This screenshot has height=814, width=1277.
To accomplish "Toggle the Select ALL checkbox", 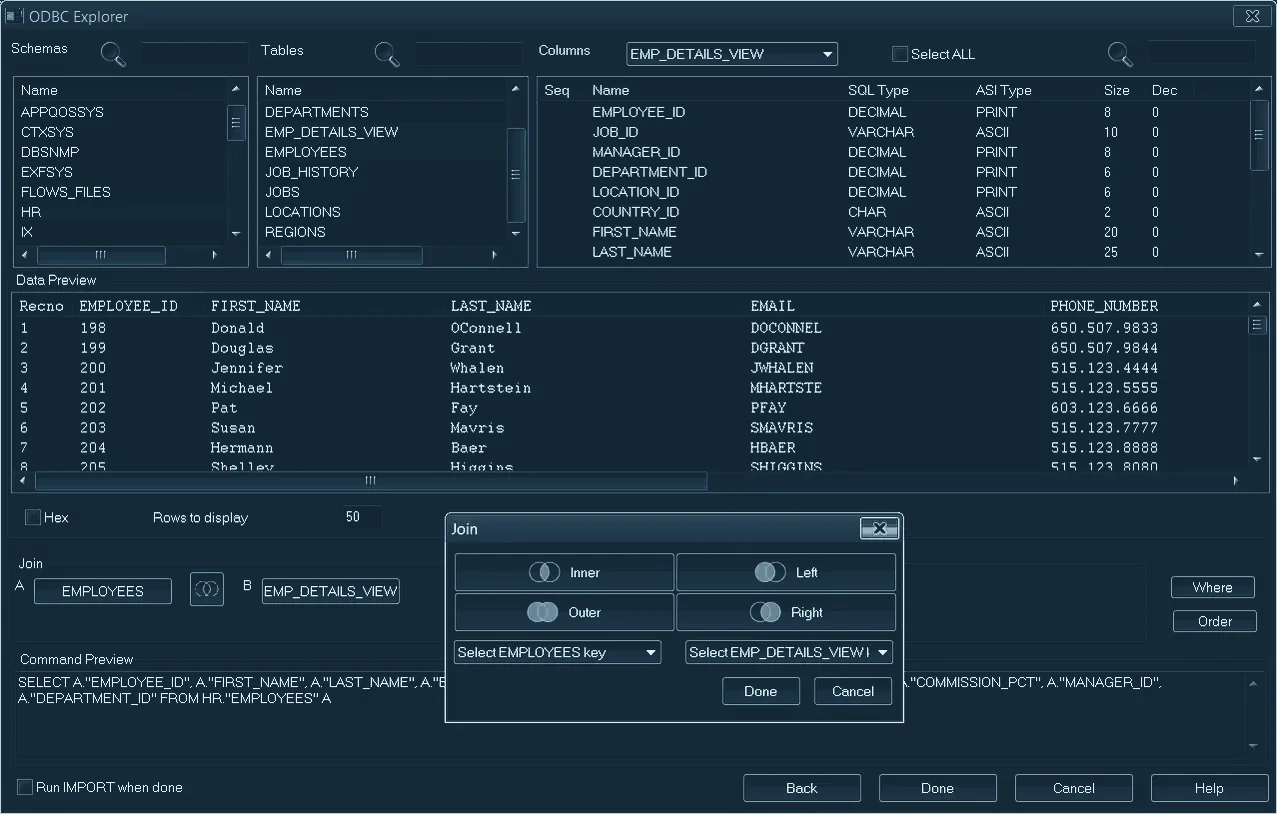I will click(x=899, y=54).
